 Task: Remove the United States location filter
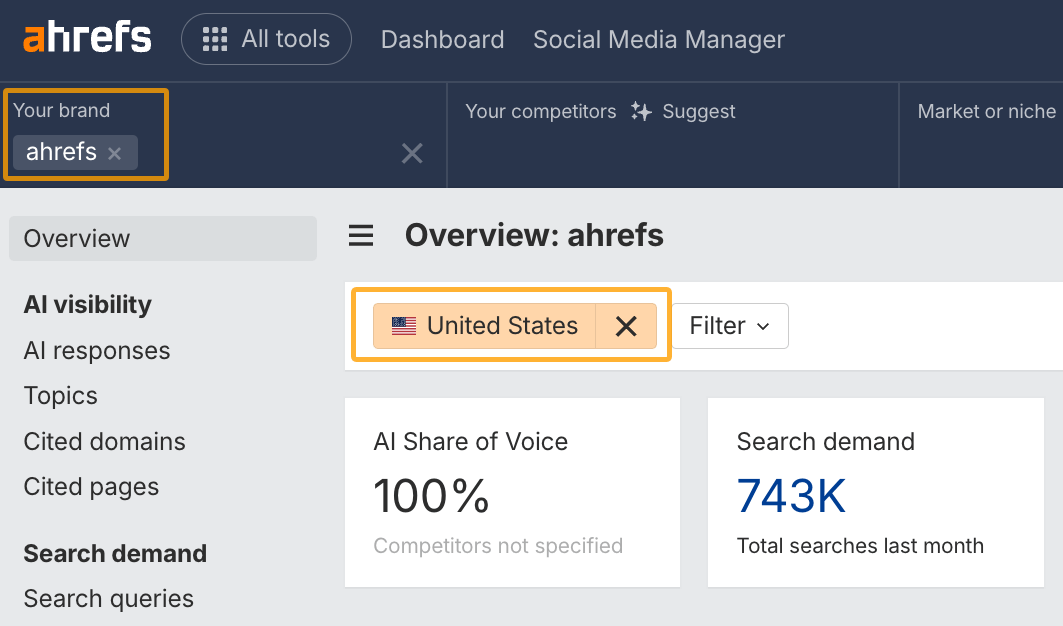[626, 325]
